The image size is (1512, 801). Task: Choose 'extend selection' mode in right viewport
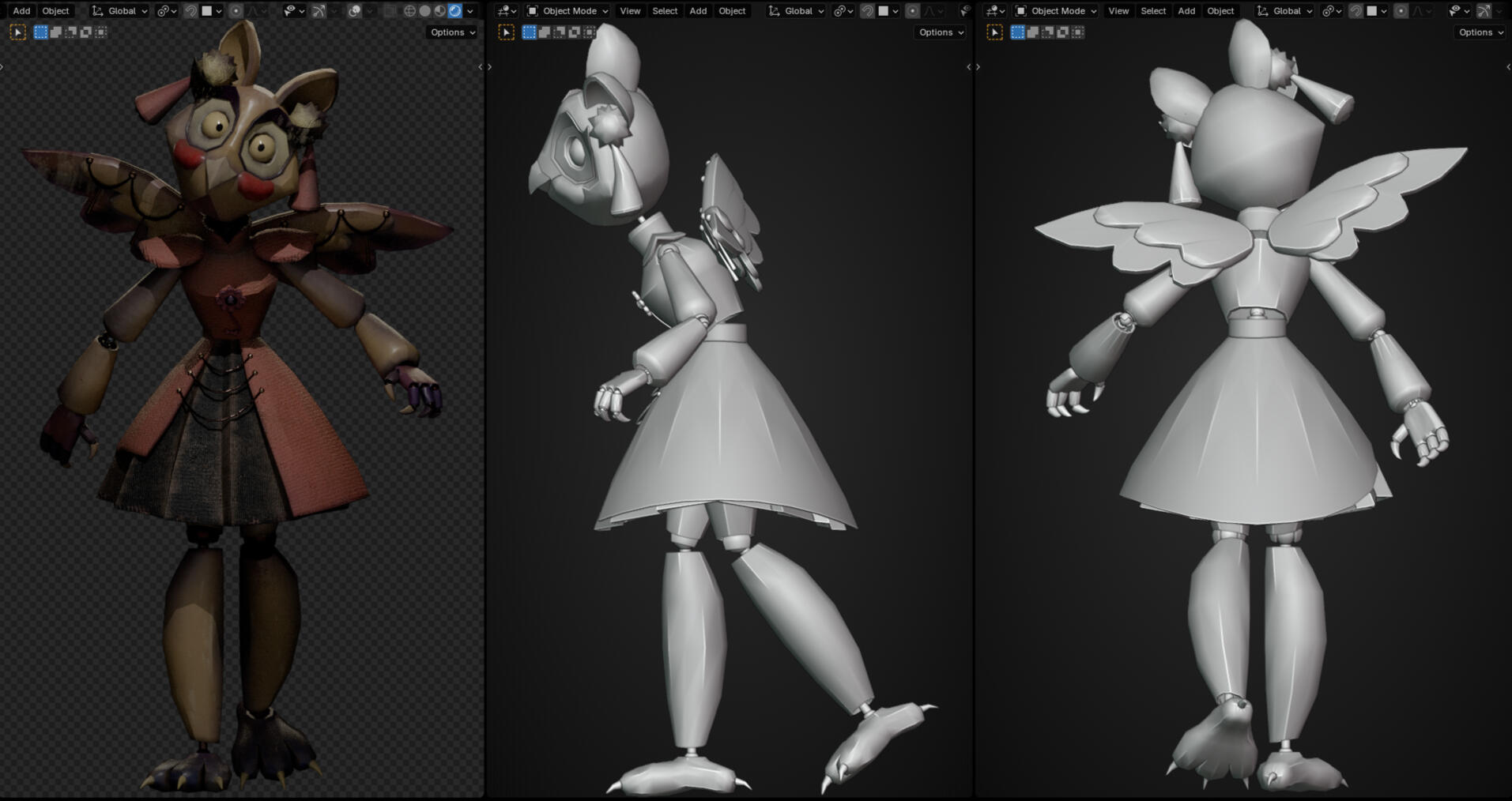[x=1033, y=32]
